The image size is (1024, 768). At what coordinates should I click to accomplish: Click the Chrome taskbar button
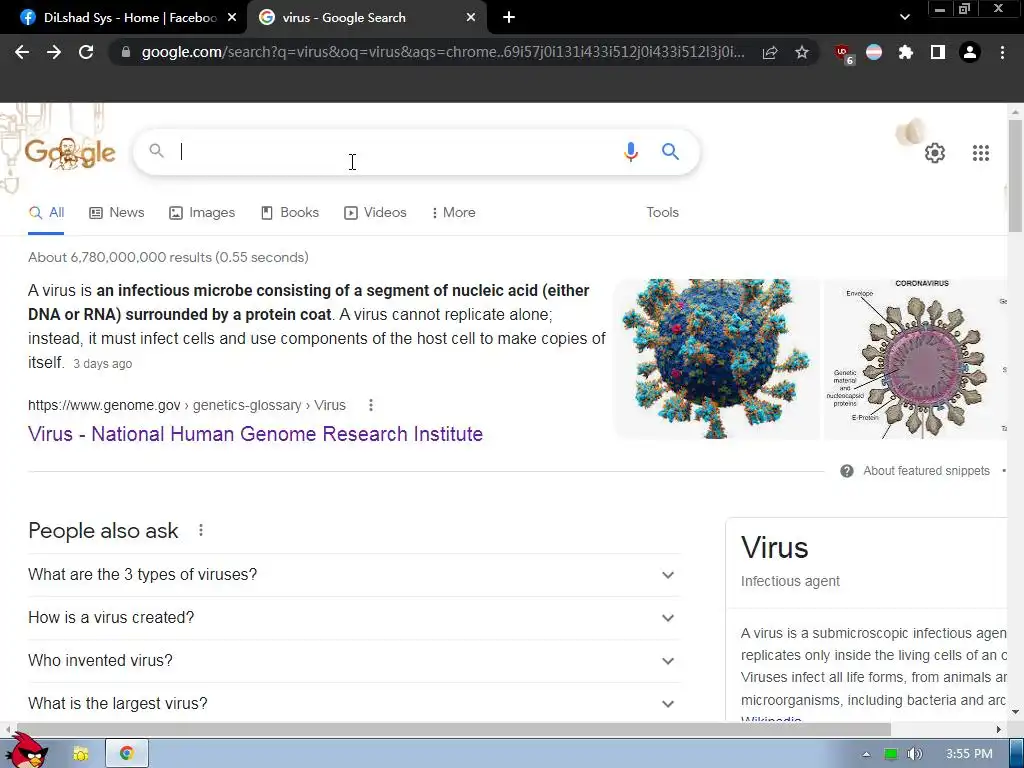pyautogui.click(x=127, y=754)
